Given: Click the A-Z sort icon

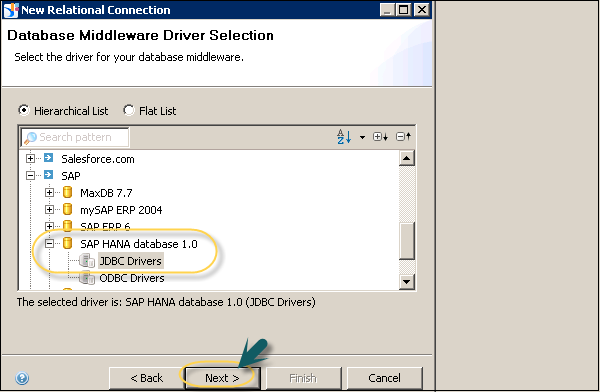Looking at the screenshot, I should coord(344,137).
